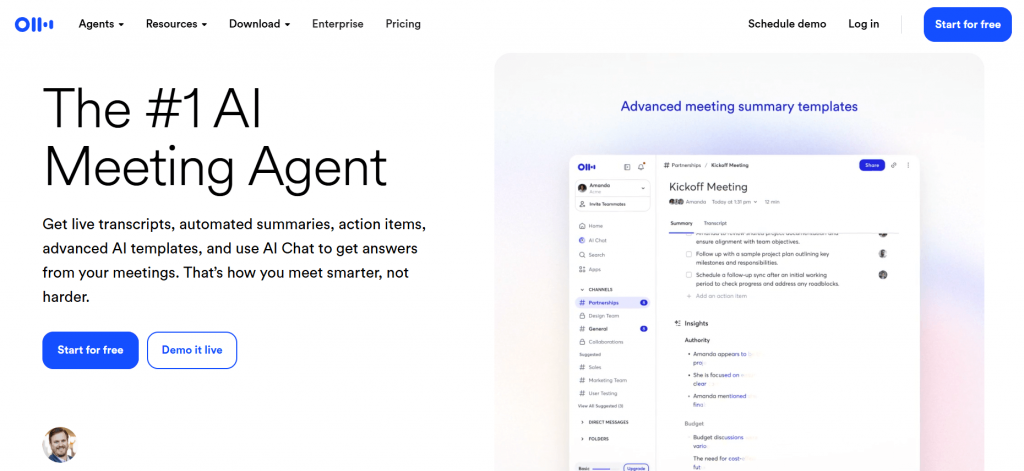
Task: Open the notifications bell icon in app preview
Action: coord(641,166)
